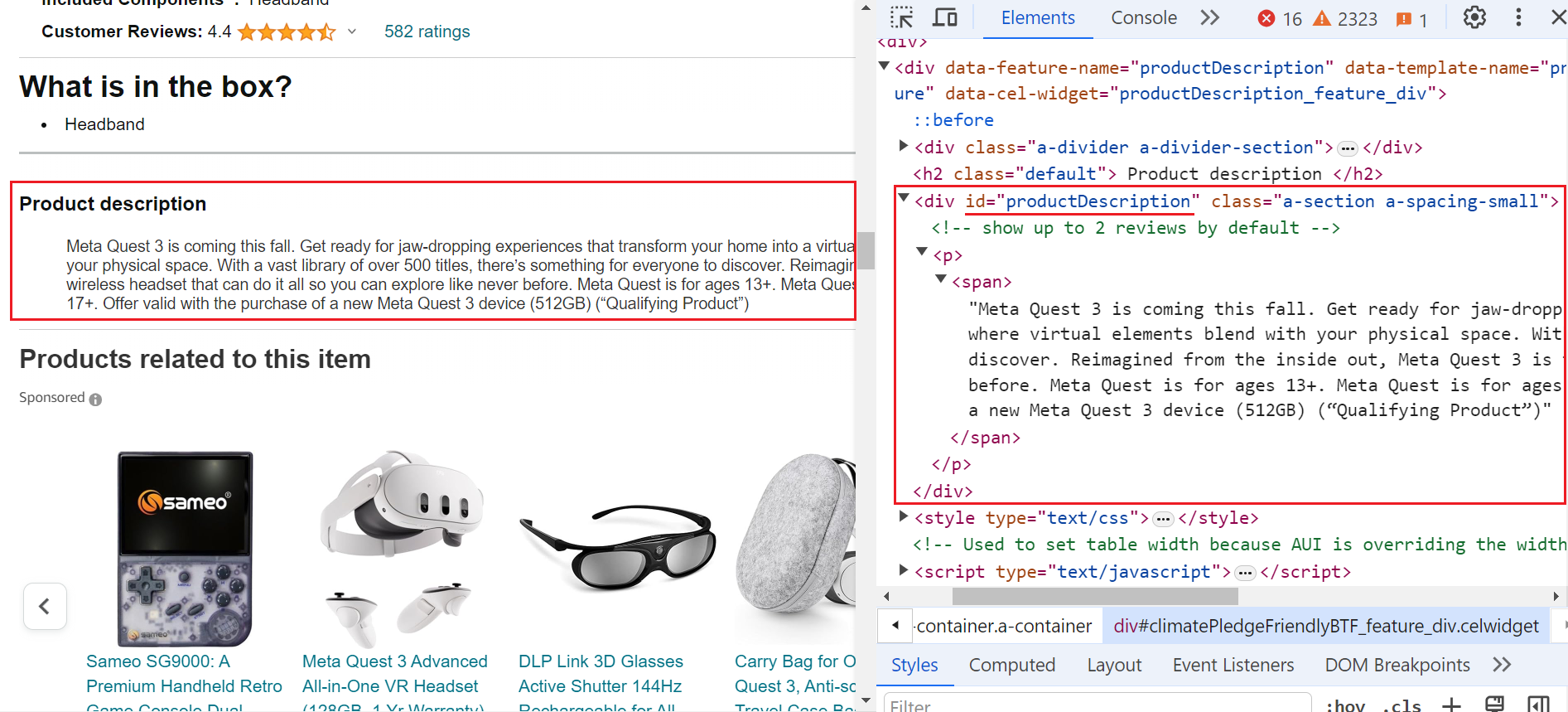Click the warnings triangle count icon
This screenshot has width=1568, height=712.
tap(1323, 18)
